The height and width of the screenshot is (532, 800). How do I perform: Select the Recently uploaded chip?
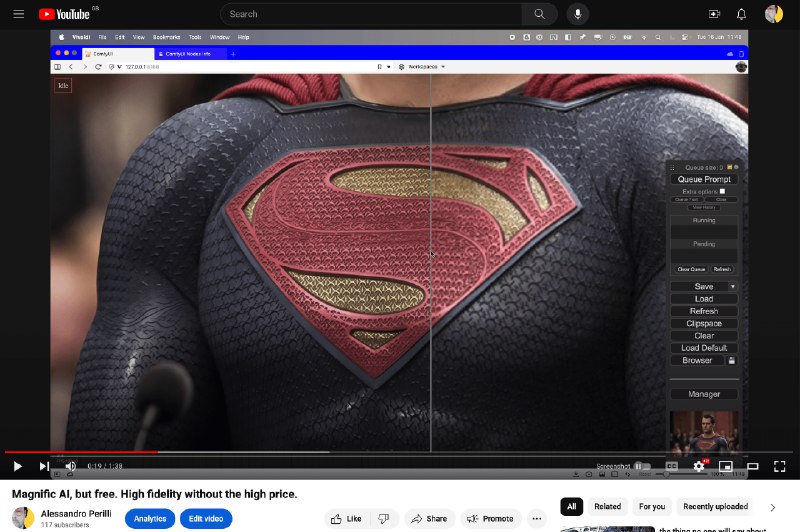[x=715, y=507]
